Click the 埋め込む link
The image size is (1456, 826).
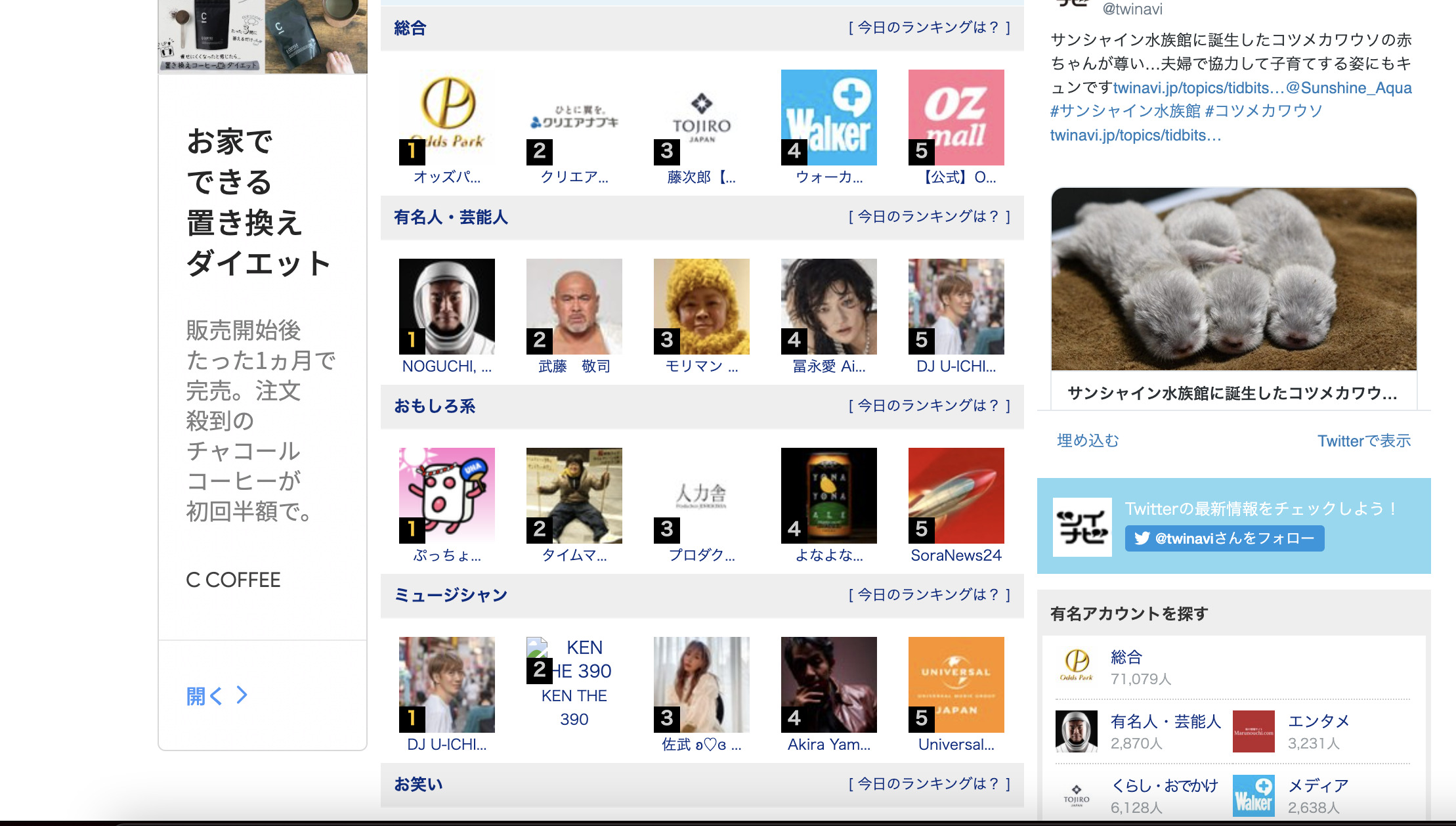click(x=1088, y=441)
